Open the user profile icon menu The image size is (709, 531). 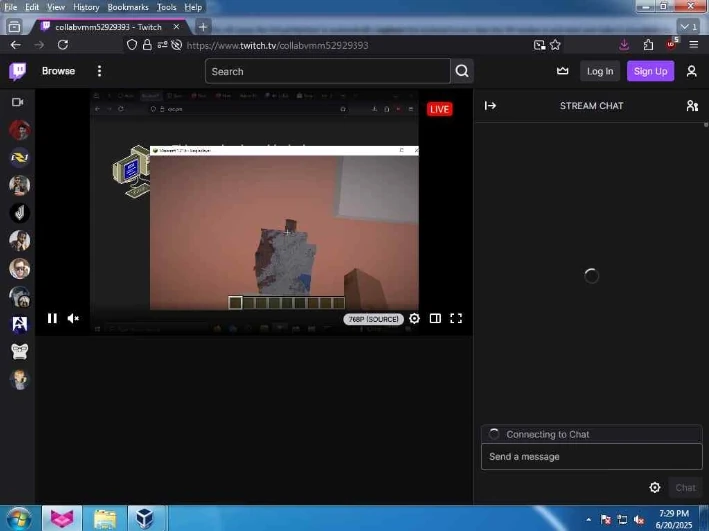point(691,71)
